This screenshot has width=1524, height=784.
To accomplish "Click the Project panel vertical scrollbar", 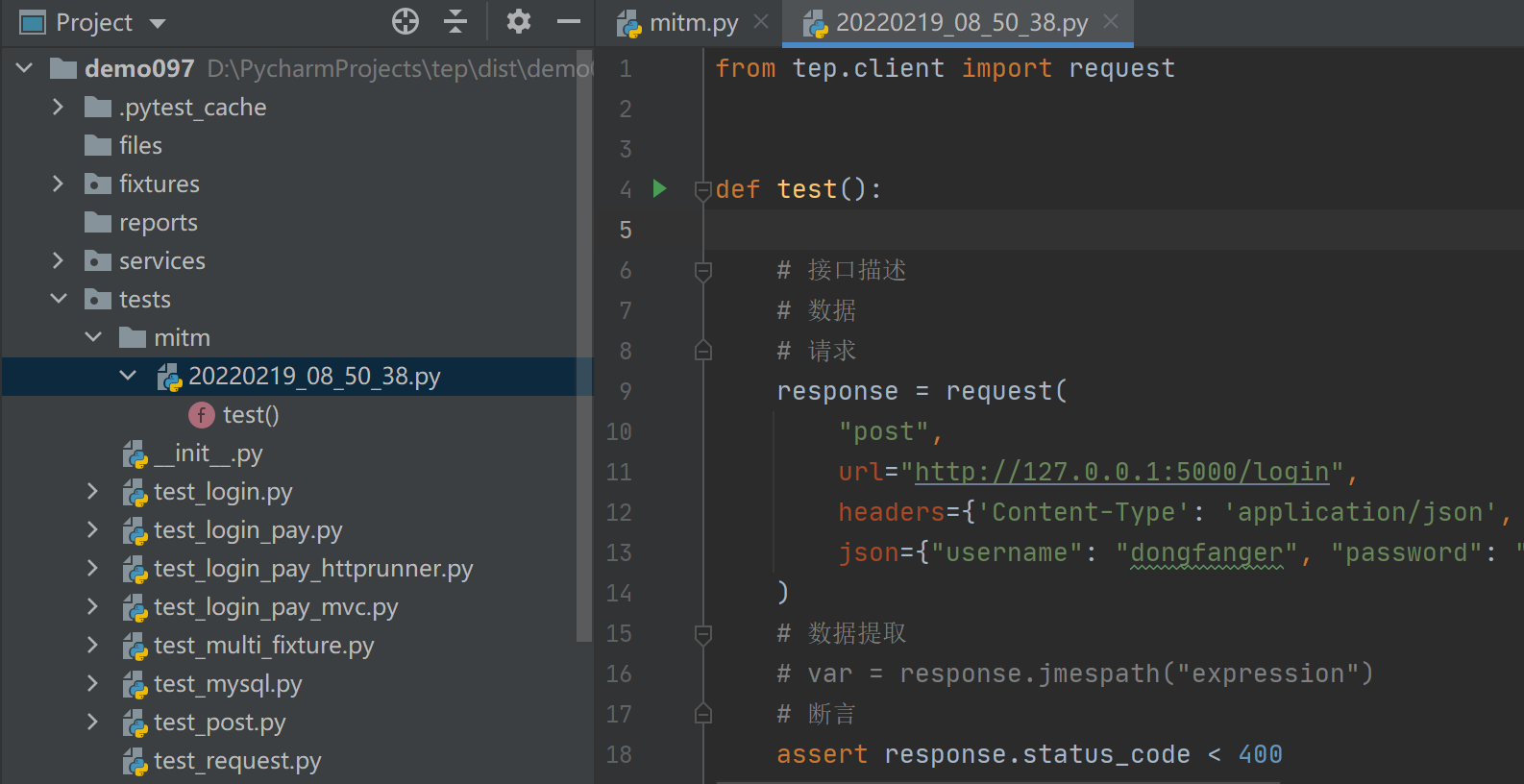I will (x=584, y=346).
